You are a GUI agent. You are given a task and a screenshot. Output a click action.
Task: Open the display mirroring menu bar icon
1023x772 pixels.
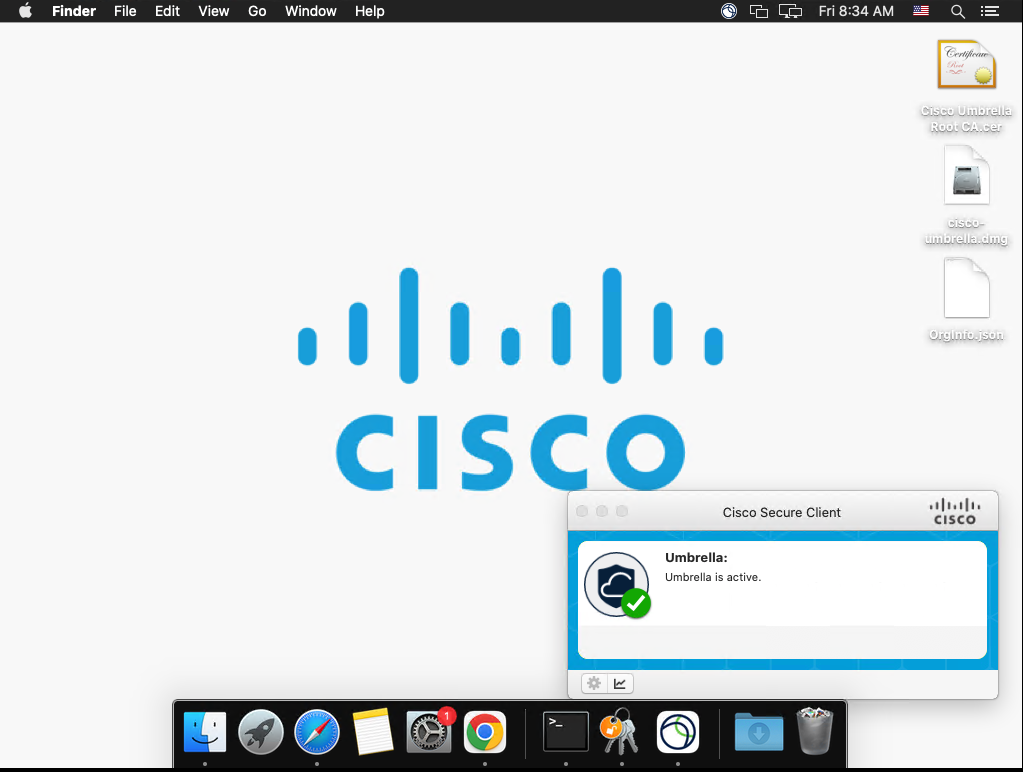[790, 11]
